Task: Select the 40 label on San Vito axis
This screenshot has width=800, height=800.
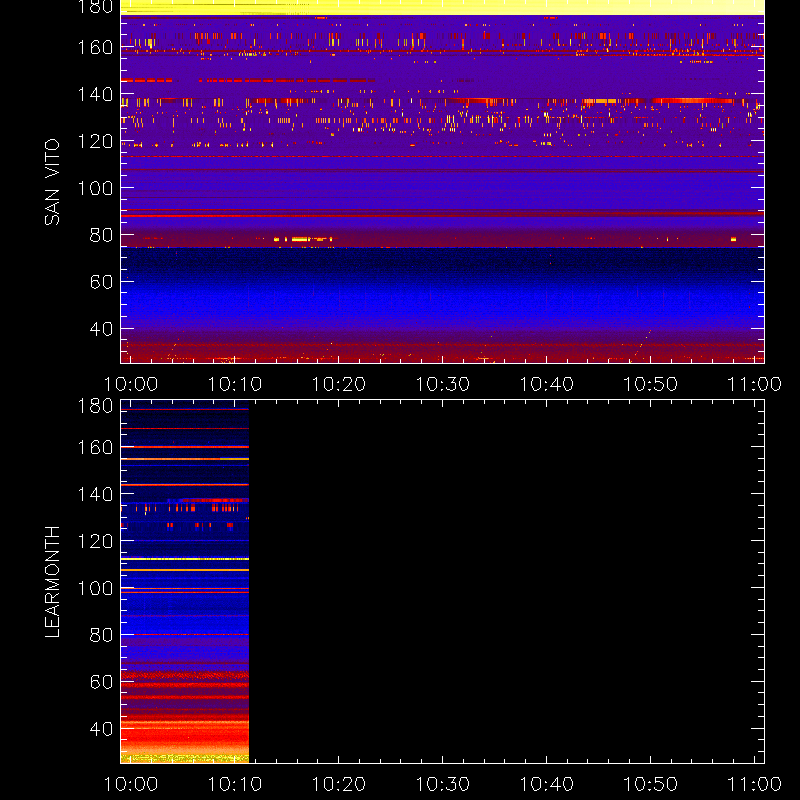Action: point(101,329)
